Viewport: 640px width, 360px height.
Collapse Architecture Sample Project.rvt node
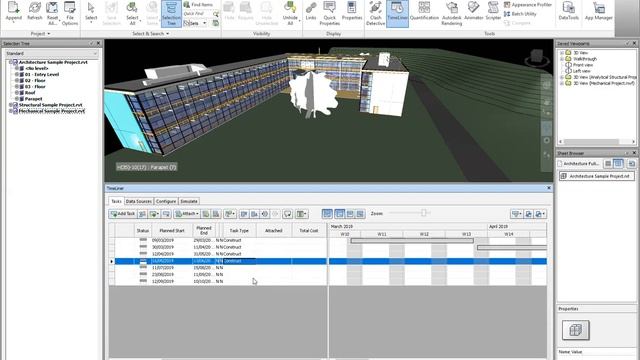(x=11, y=62)
